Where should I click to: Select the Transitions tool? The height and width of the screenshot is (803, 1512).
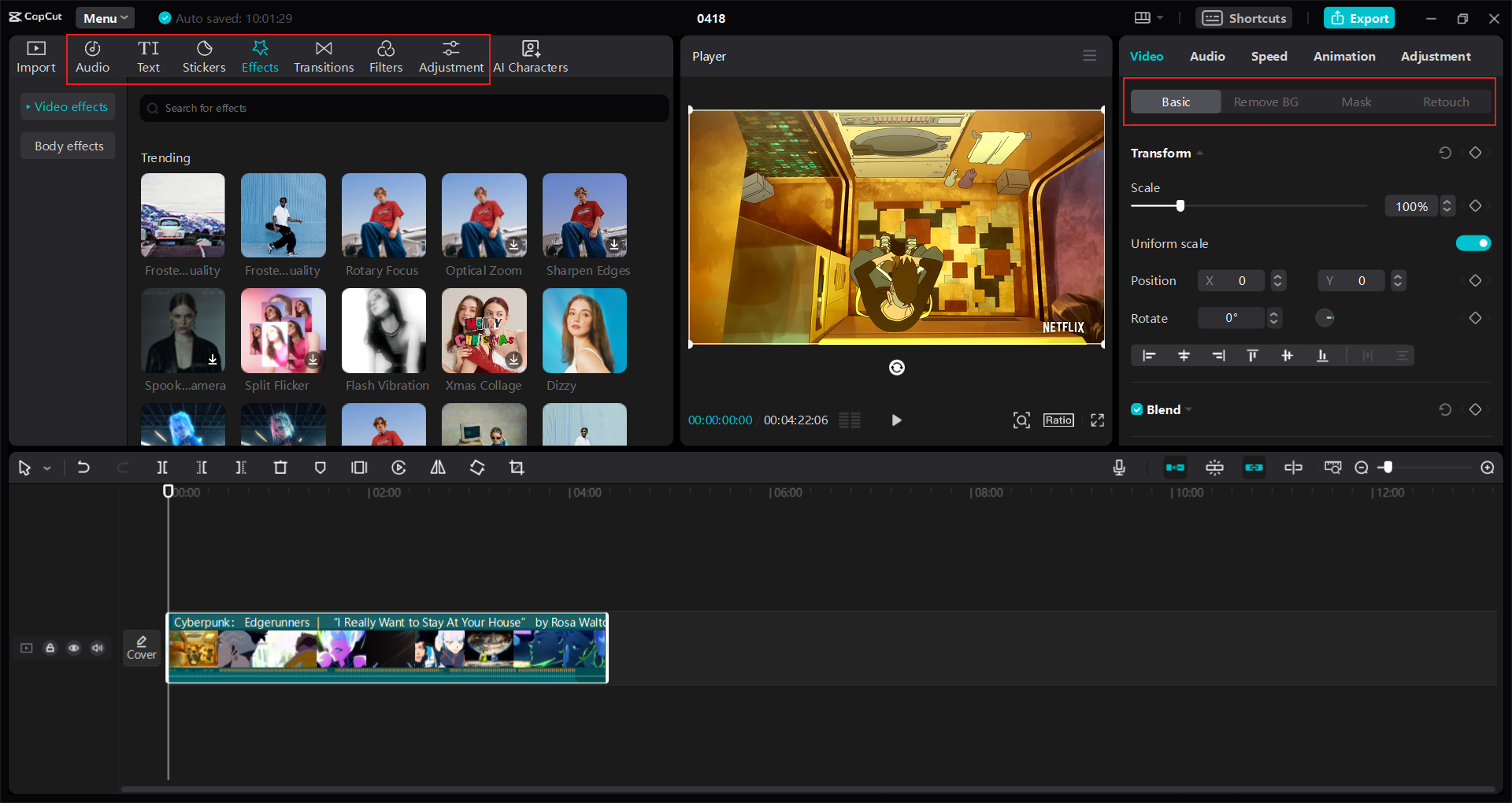pyautogui.click(x=323, y=56)
